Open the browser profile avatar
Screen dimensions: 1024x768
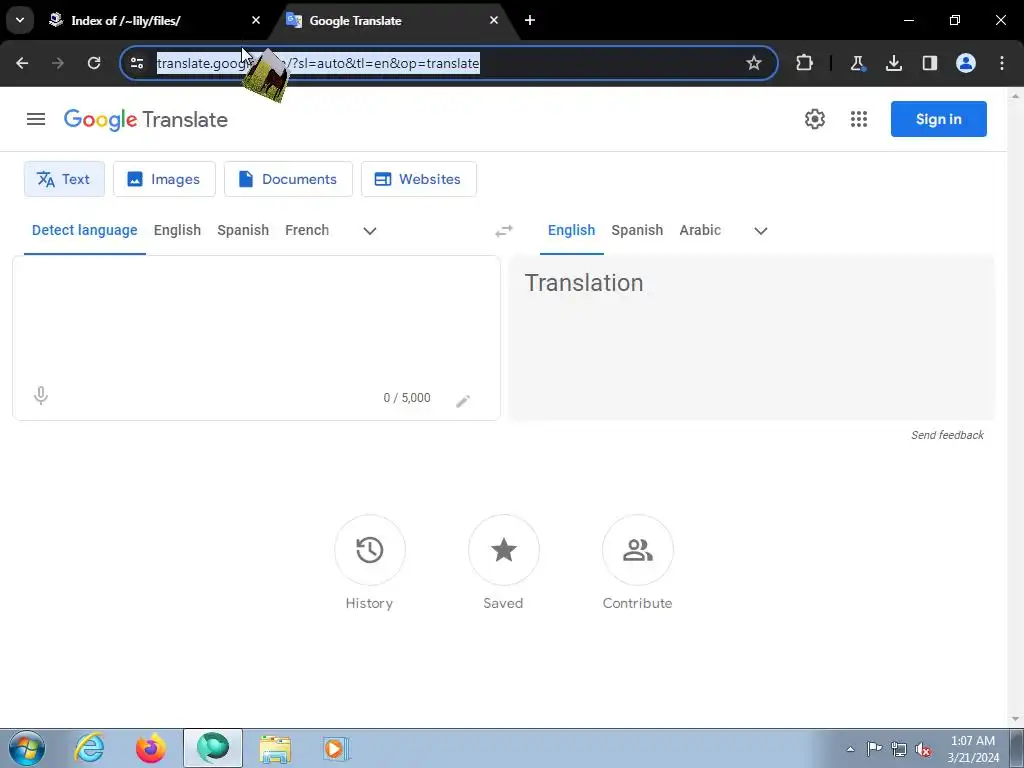[x=965, y=63]
